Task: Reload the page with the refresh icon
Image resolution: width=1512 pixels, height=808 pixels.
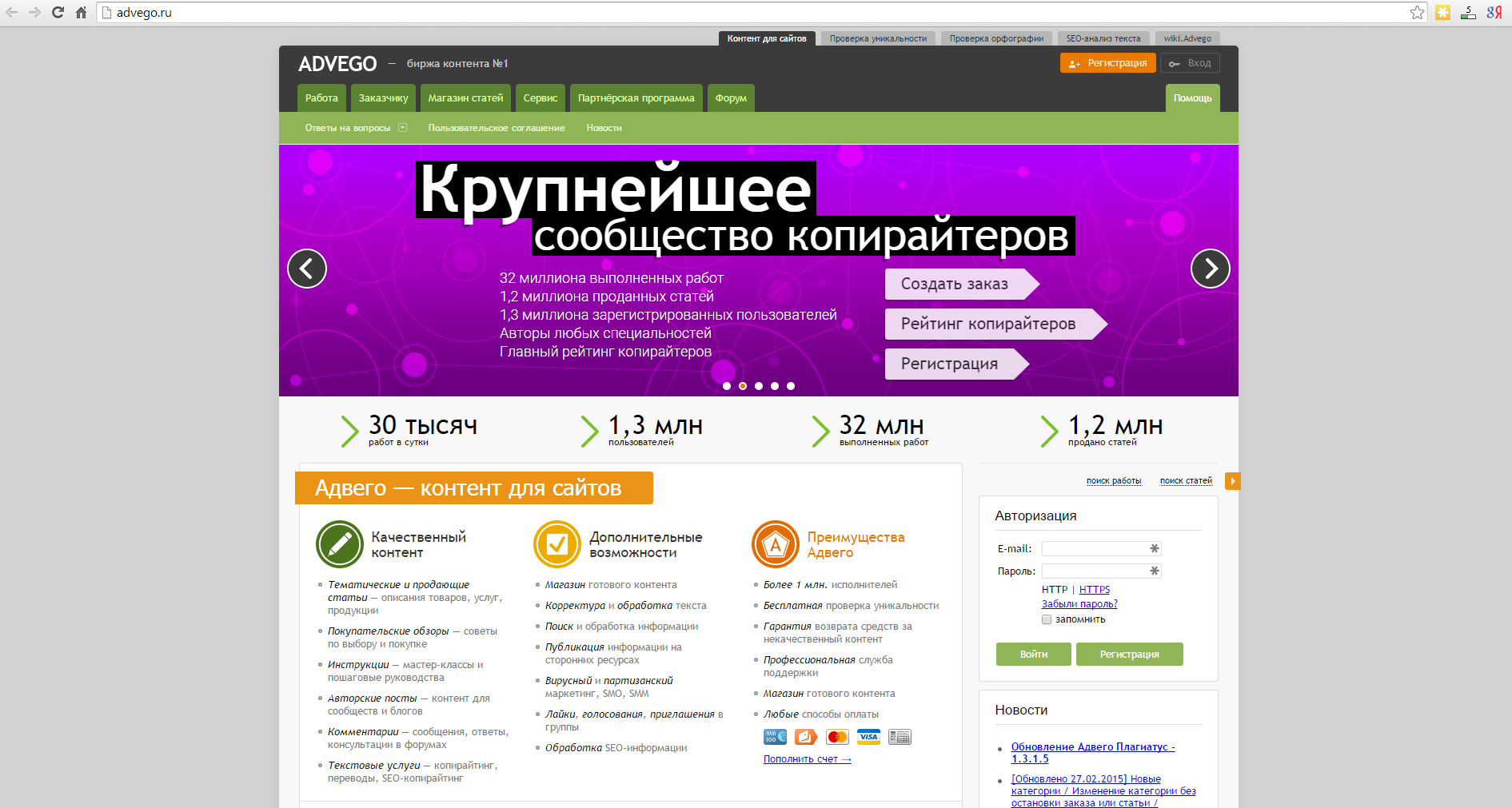Action: 58,12
